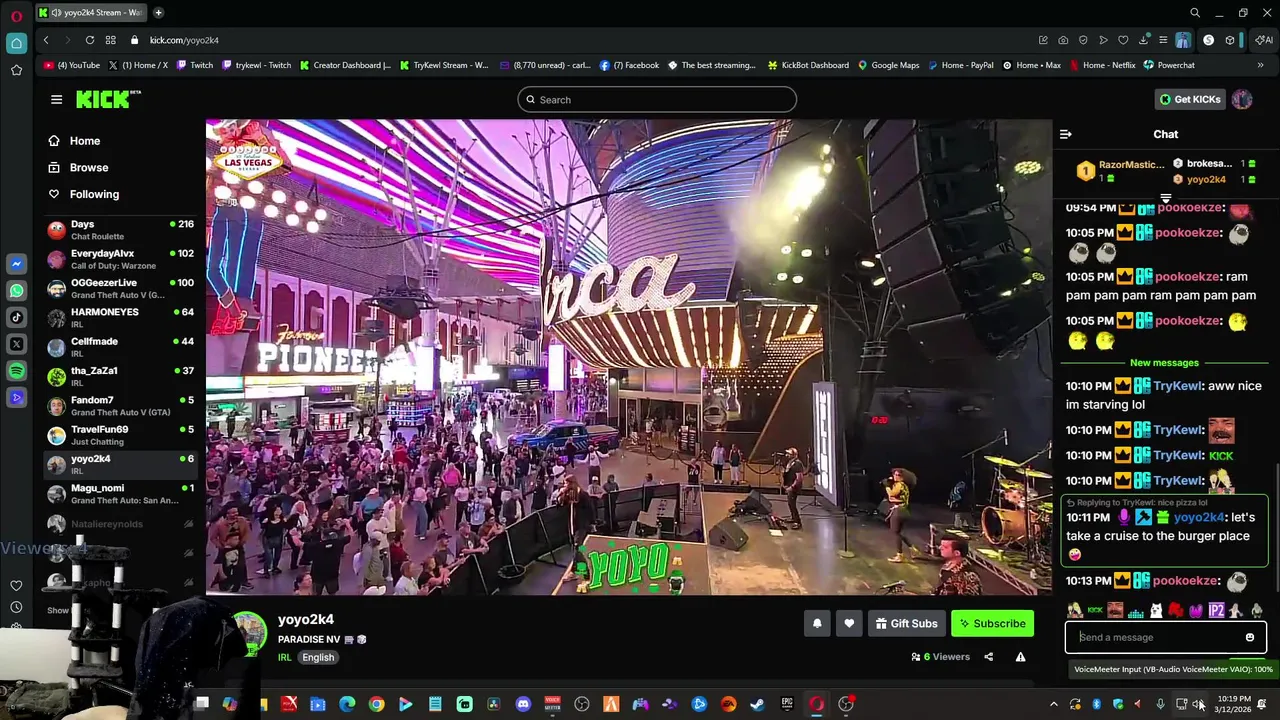Open TikTok in the Opera sidebar
Screen dimensions: 1280x720
16,317
